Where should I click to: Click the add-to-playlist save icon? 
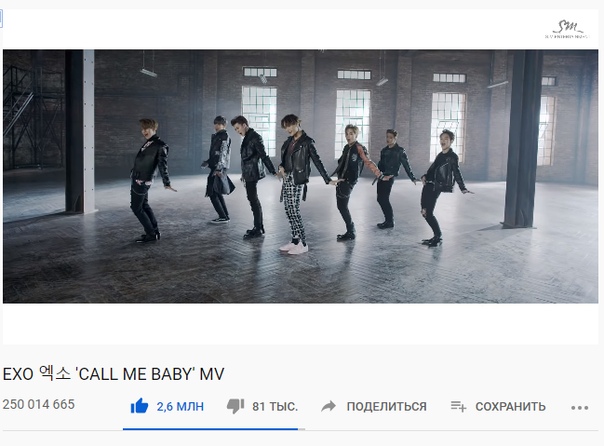(458, 406)
